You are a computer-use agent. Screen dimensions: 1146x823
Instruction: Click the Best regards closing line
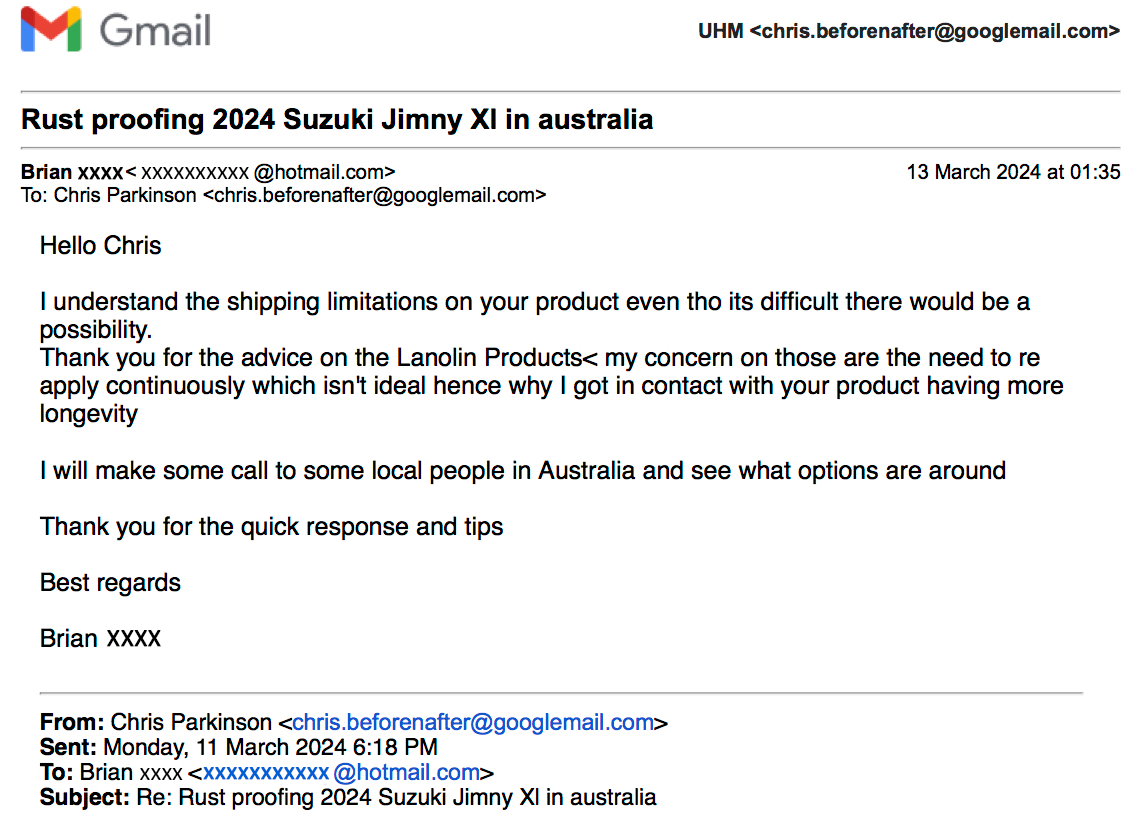coord(110,583)
